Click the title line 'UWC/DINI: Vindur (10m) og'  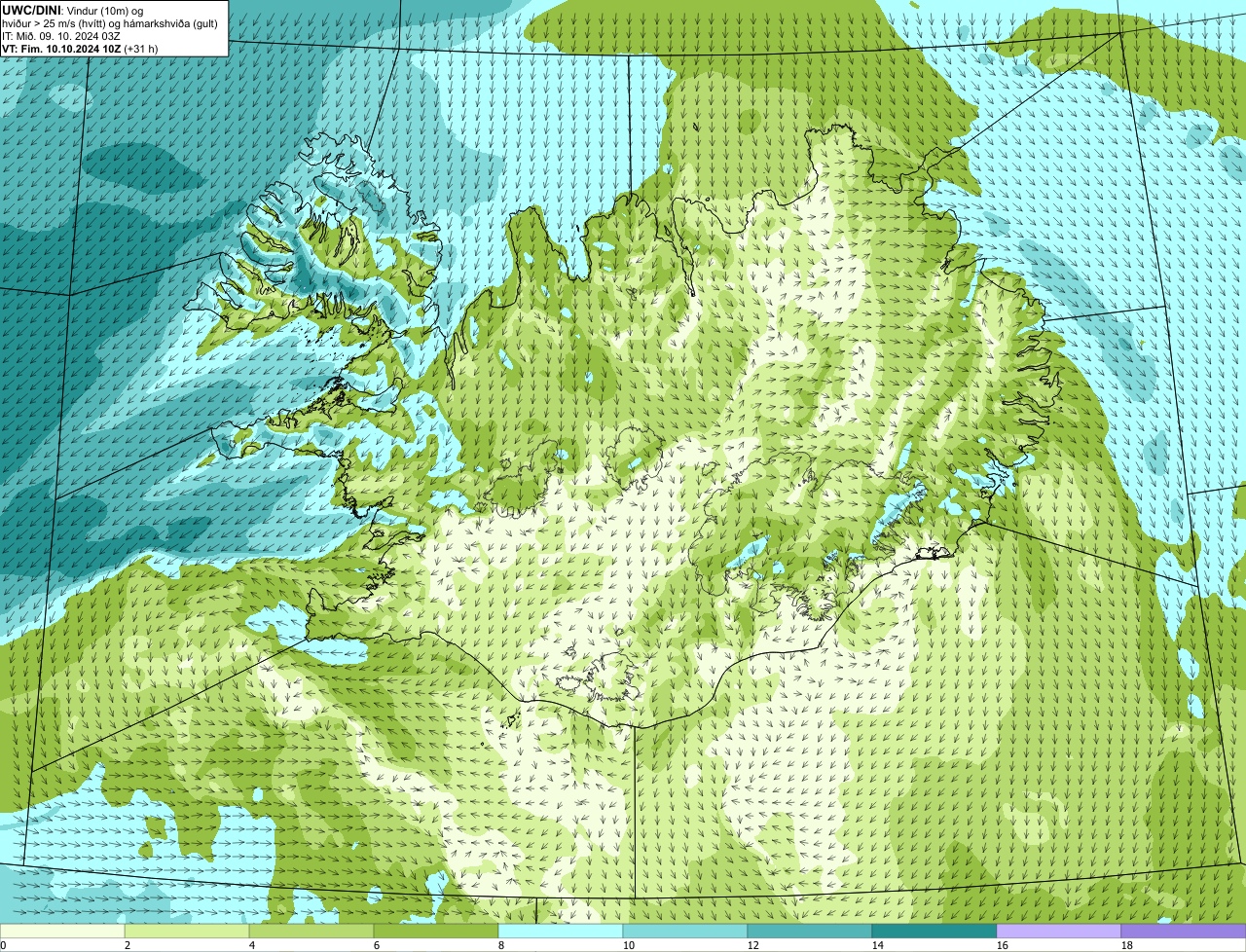[73, 10]
